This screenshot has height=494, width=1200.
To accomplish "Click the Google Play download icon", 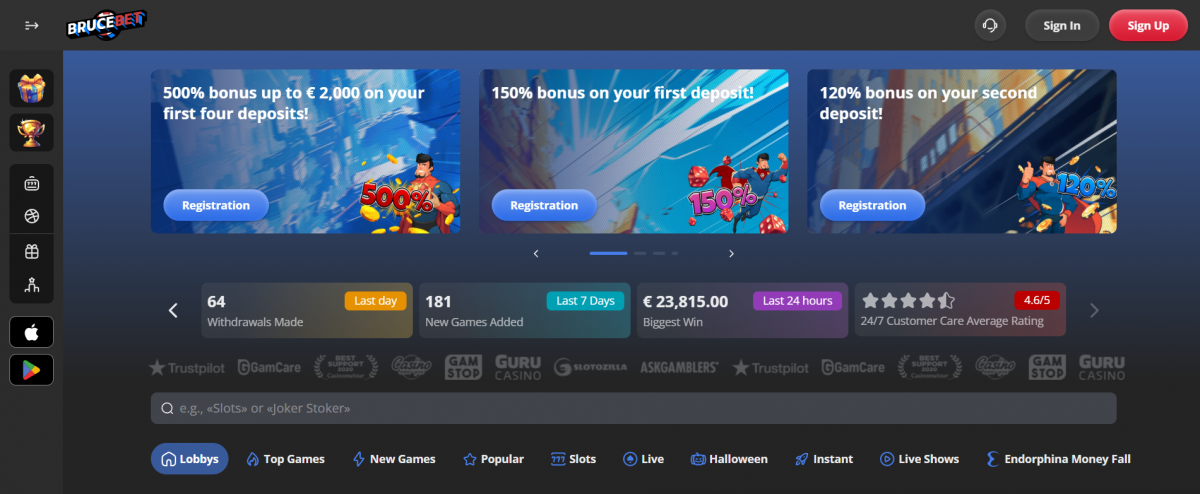I will 31,370.
